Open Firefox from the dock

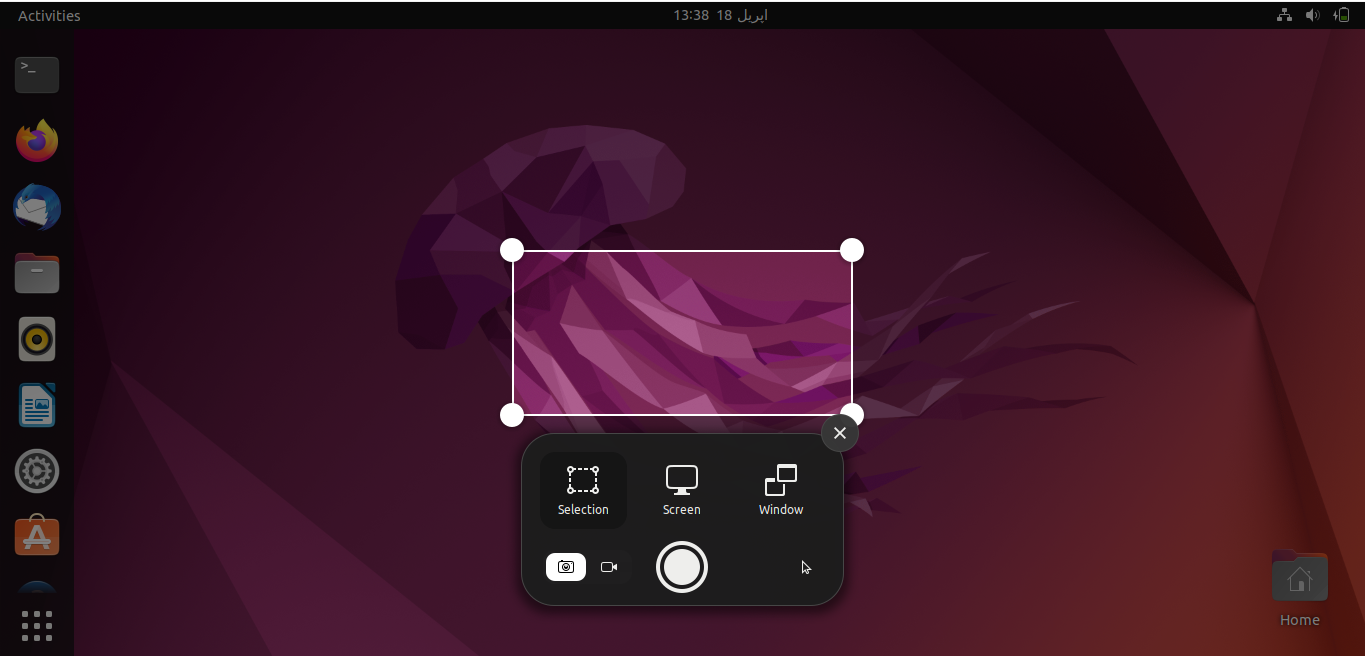coord(37,140)
